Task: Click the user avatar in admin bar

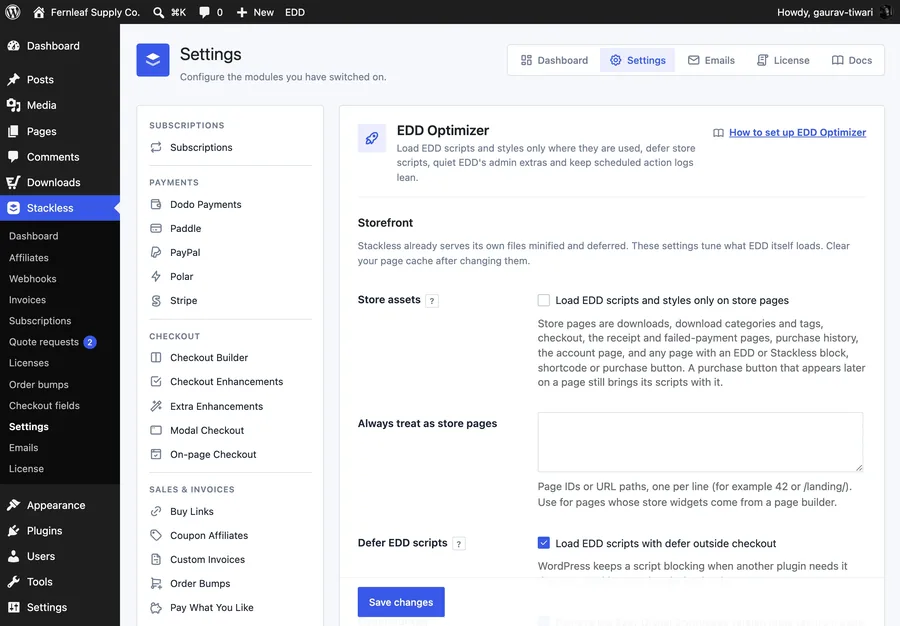Action: [886, 12]
